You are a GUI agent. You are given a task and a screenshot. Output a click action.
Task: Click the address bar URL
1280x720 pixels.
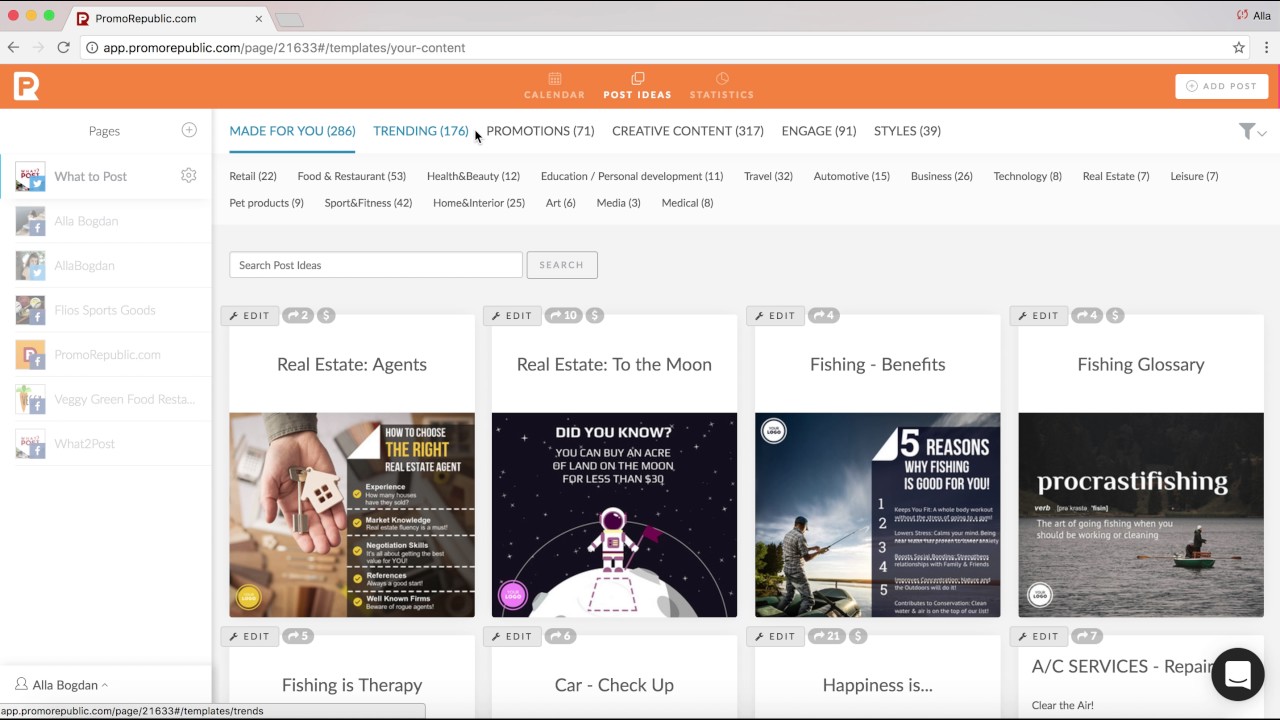[284, 47]
